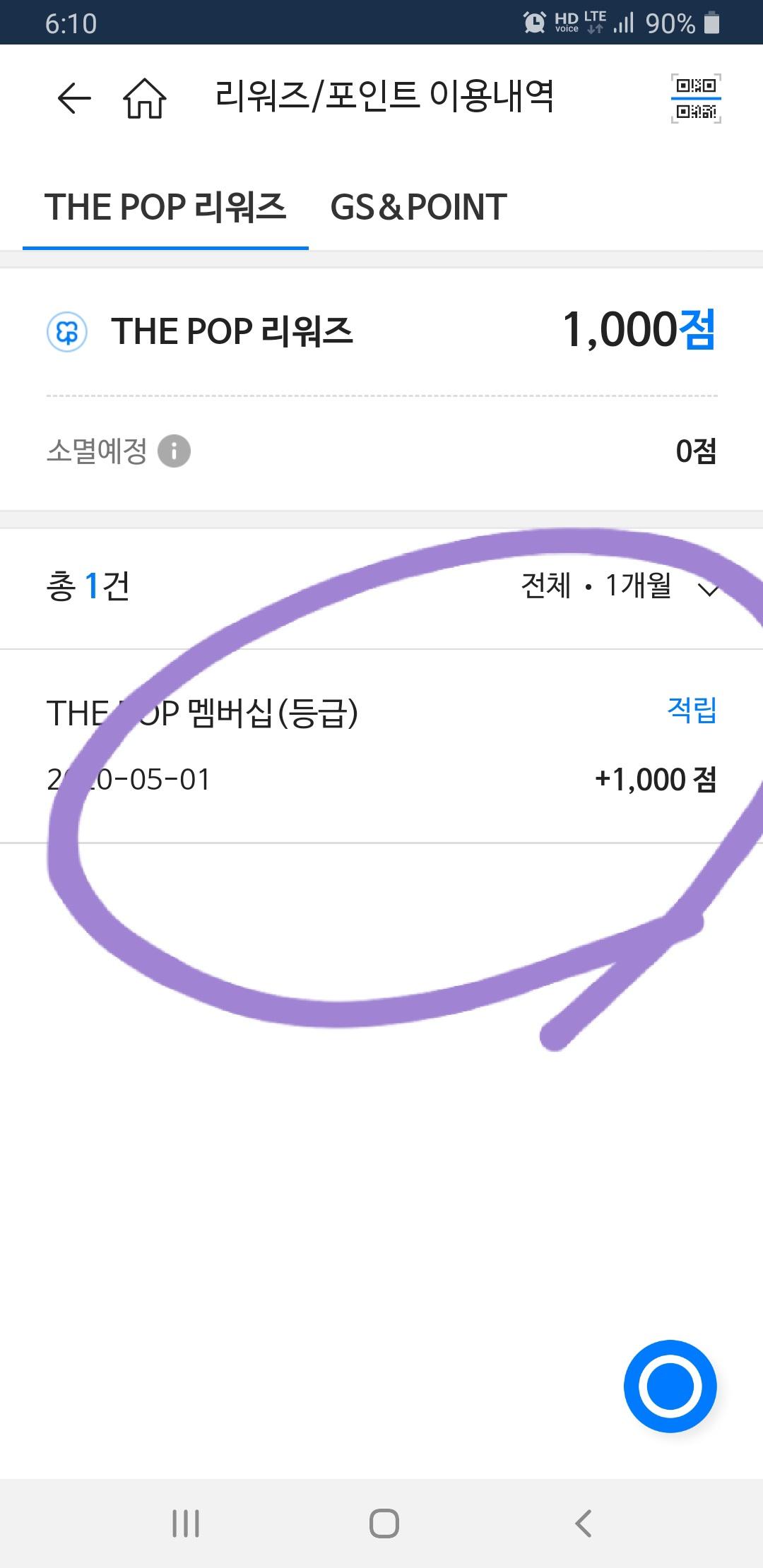The height and width of the screenshot is (1568, 763).
Task: Tap 소멸예정 0점 expiring points value
Action: [x=696, y=451]
